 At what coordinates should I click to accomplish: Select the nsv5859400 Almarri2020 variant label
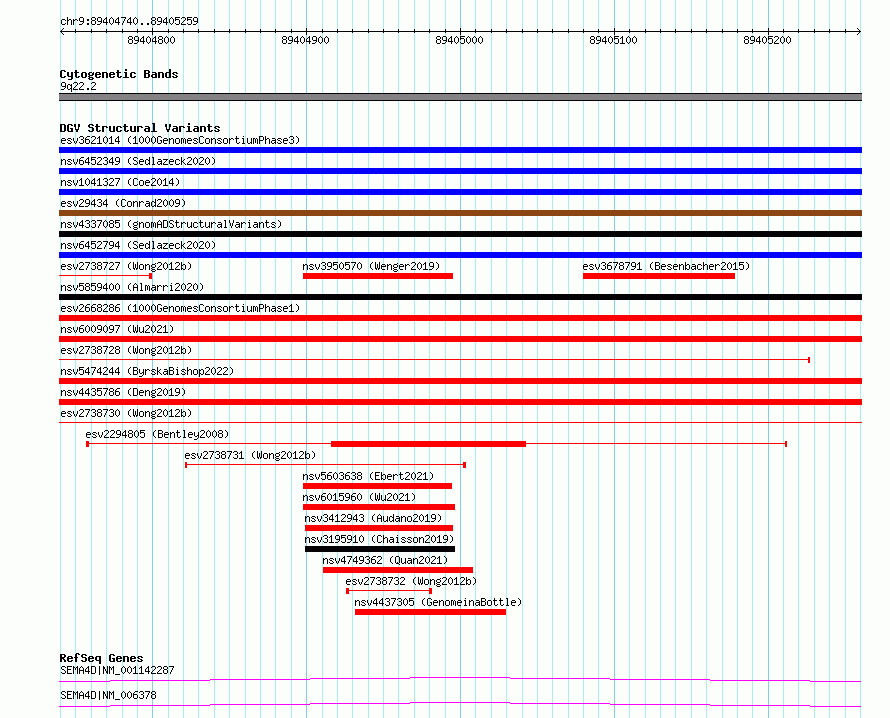pos(132,287)
